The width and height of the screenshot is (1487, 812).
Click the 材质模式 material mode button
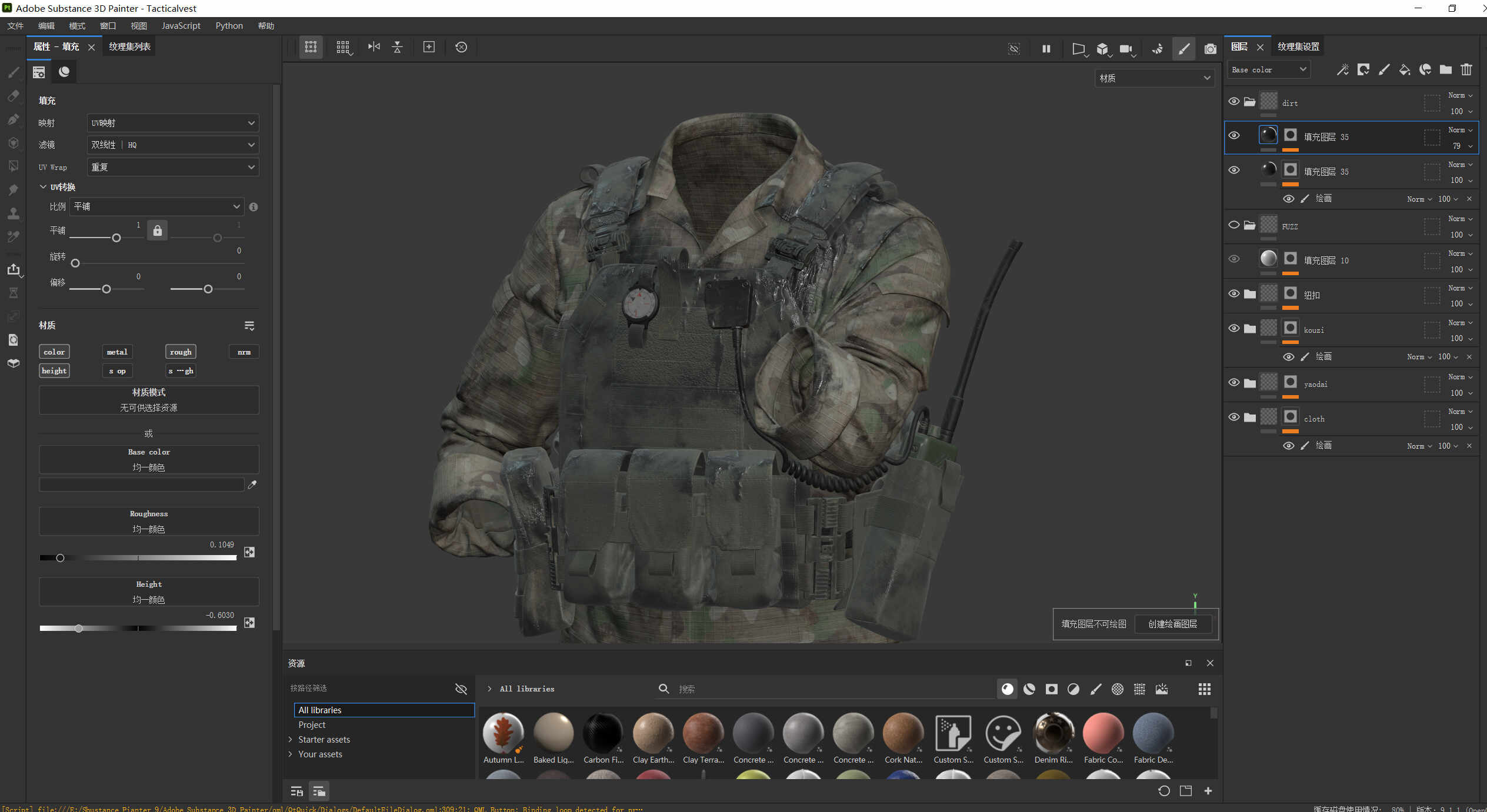coord(149,400)
